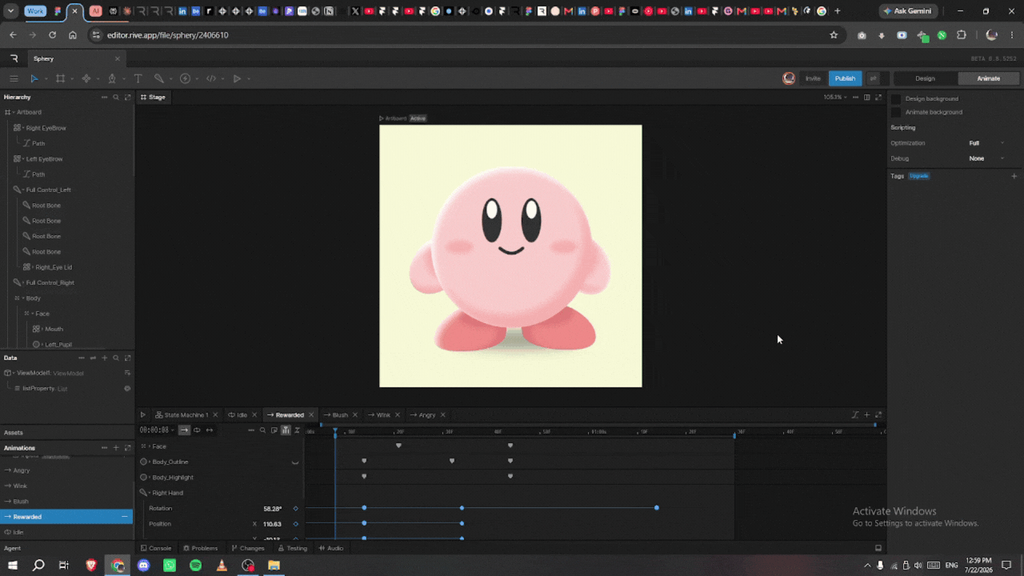This screenshot has height=576, width=1024.
Task: Open the Problems panel button
Action: [200, 549]
